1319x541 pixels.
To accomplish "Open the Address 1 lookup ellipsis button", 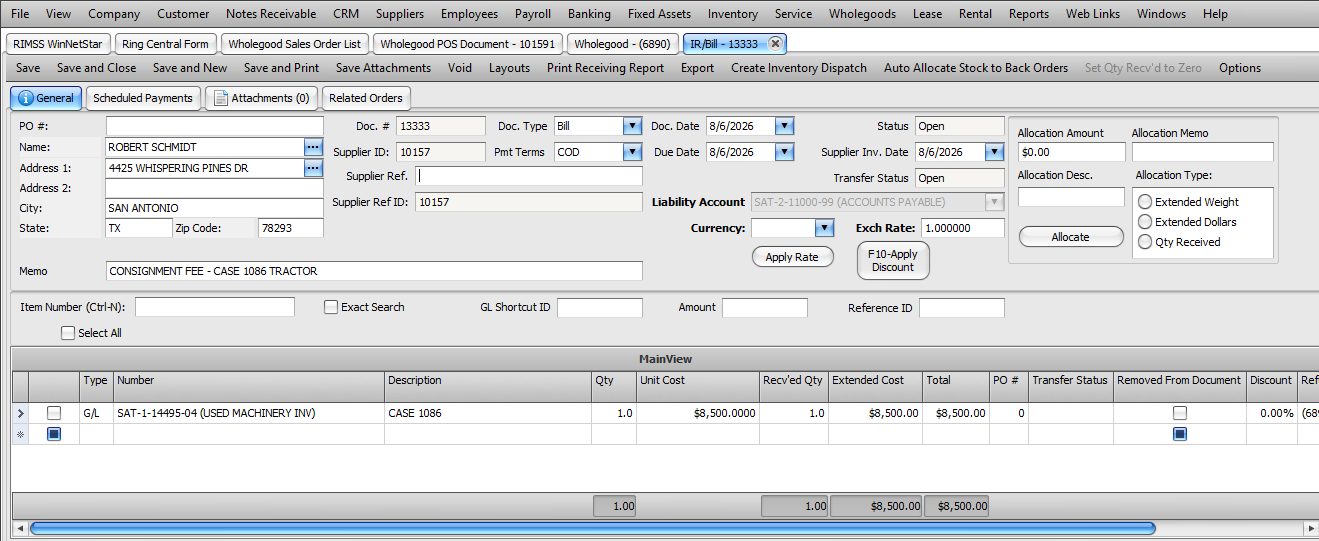I will 313,168.
